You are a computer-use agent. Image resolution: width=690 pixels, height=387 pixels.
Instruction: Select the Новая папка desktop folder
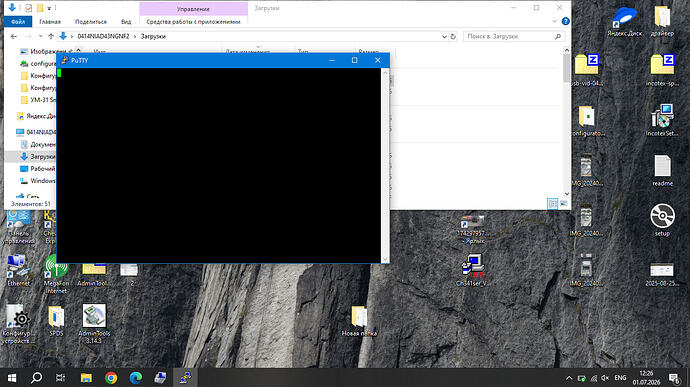(x=359, y=321)
